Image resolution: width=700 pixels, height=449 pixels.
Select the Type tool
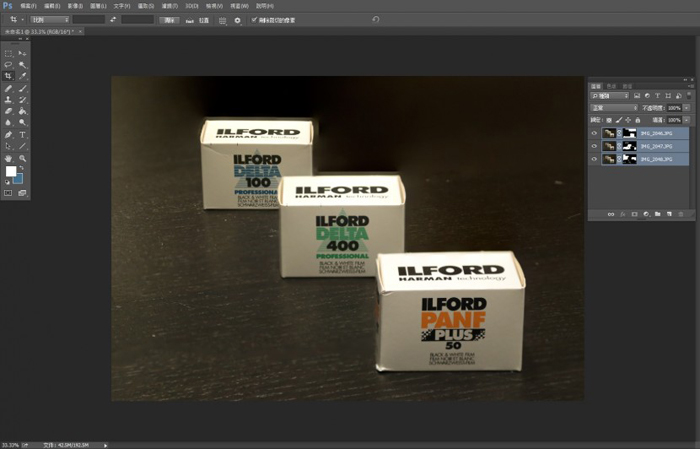click(22, 135)
